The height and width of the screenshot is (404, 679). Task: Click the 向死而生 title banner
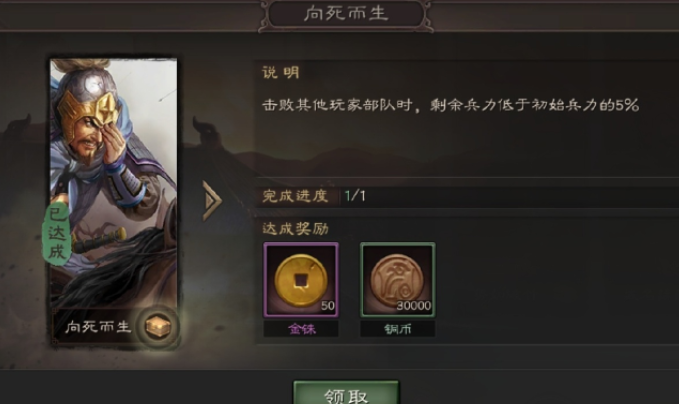346,14
